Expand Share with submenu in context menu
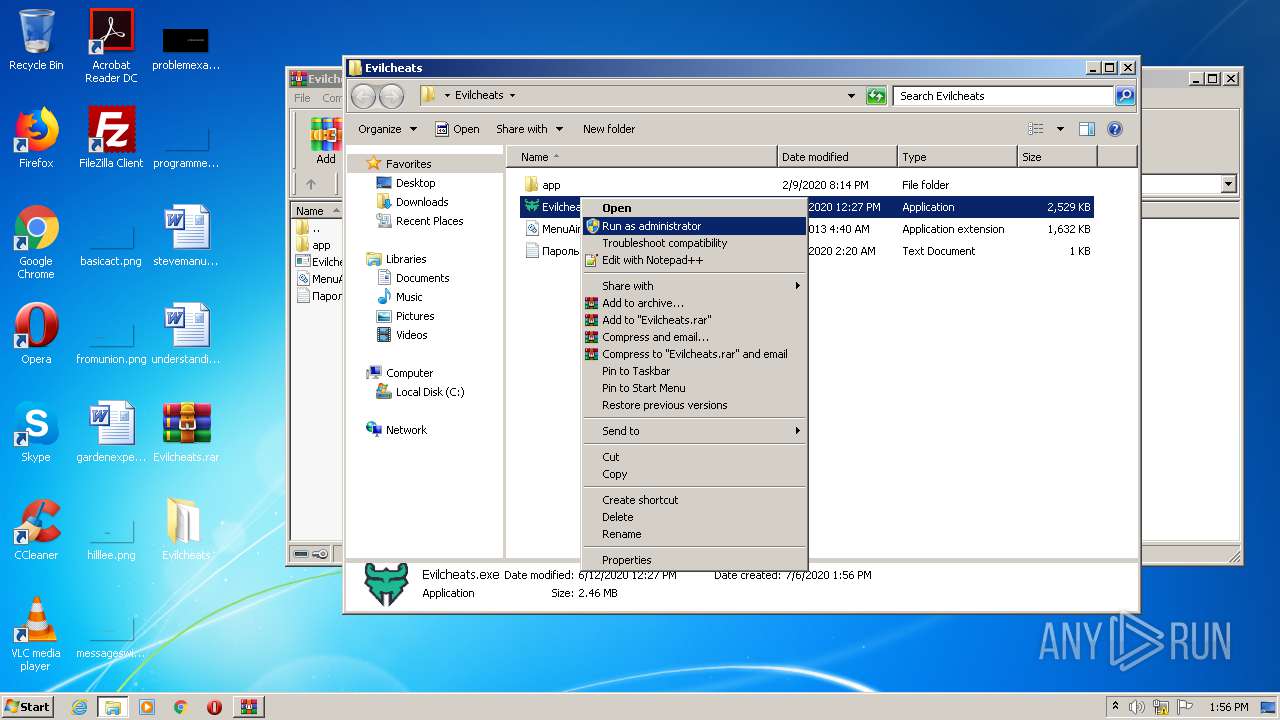The height and width of the screenshot is (720, 1280). (x=695, y=286)
